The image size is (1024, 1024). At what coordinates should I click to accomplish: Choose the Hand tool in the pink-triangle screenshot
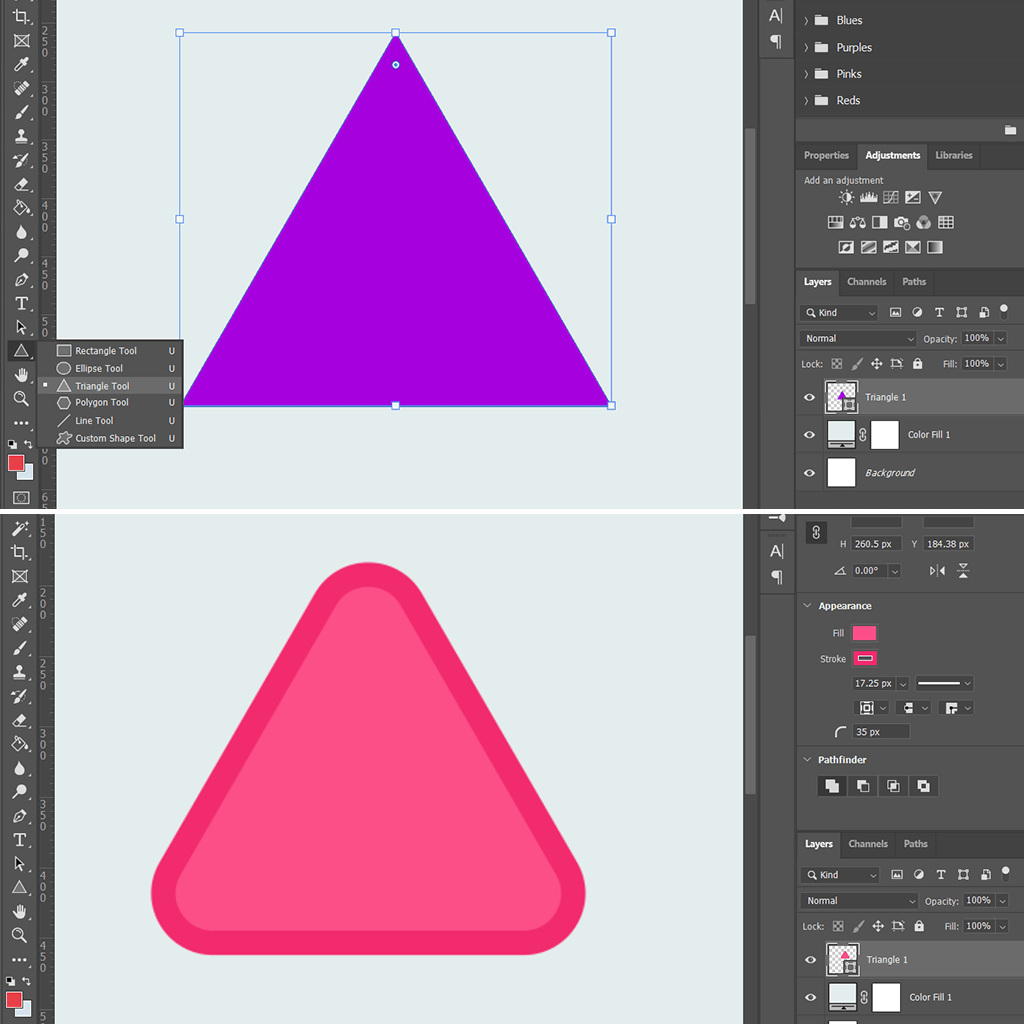(x=20, y=911)
